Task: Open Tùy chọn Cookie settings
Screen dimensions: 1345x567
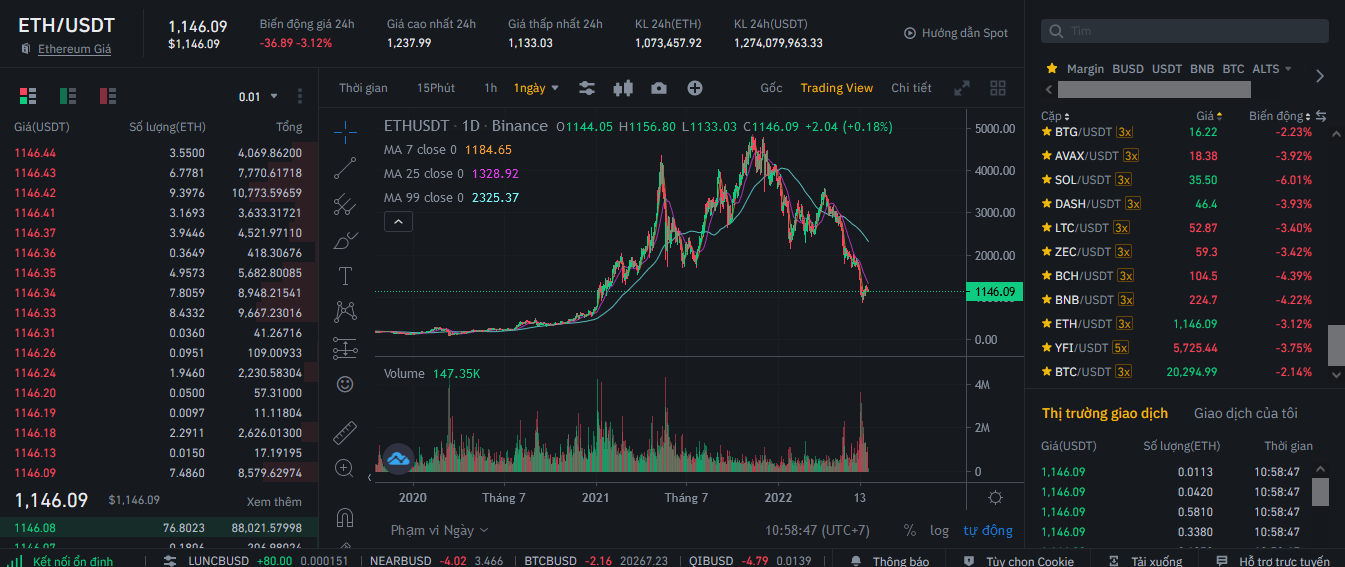Action: click(1019, 561)
